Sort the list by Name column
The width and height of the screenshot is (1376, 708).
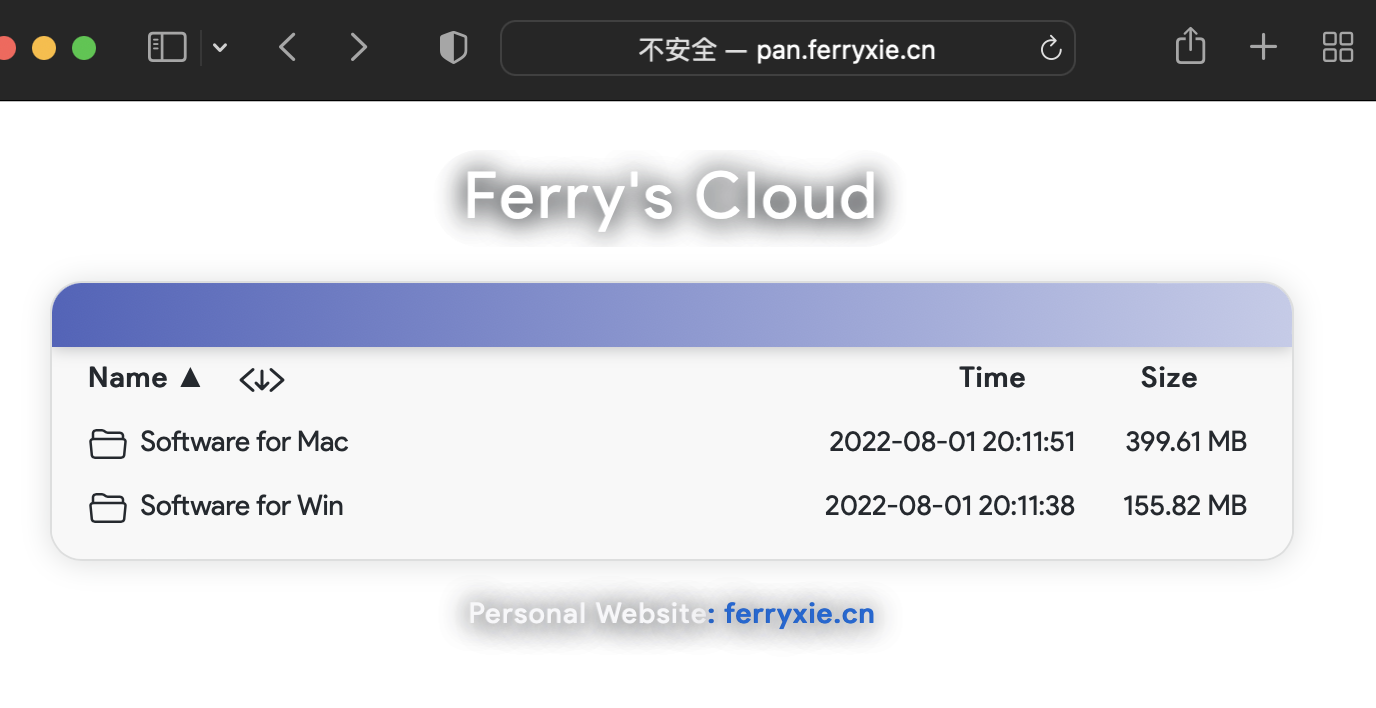[128, 378]
